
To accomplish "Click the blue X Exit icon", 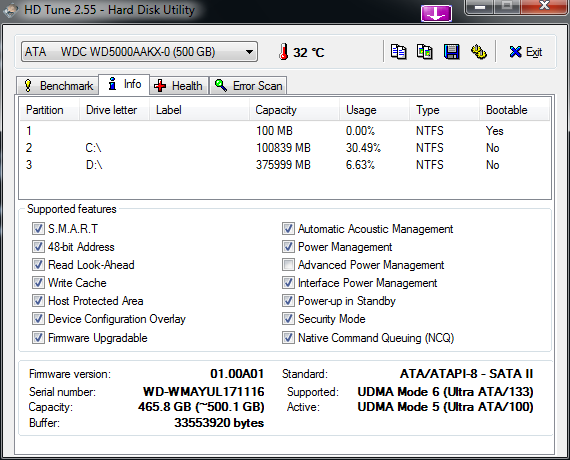I will tap(515, 52).
